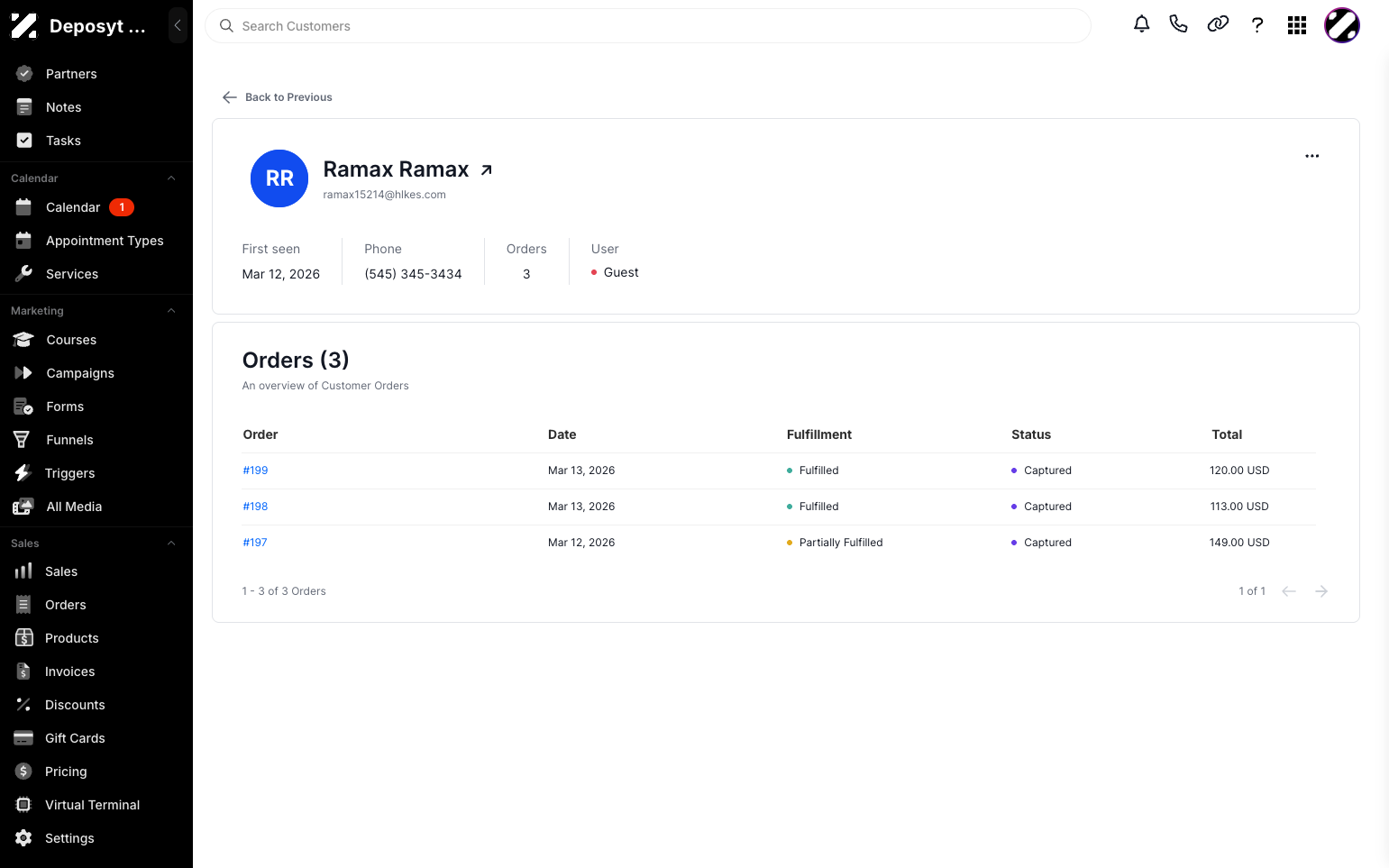1389x868 pixels.
Task: Open the three-dot customer options menu
Action: click(x=1311, y=156)
